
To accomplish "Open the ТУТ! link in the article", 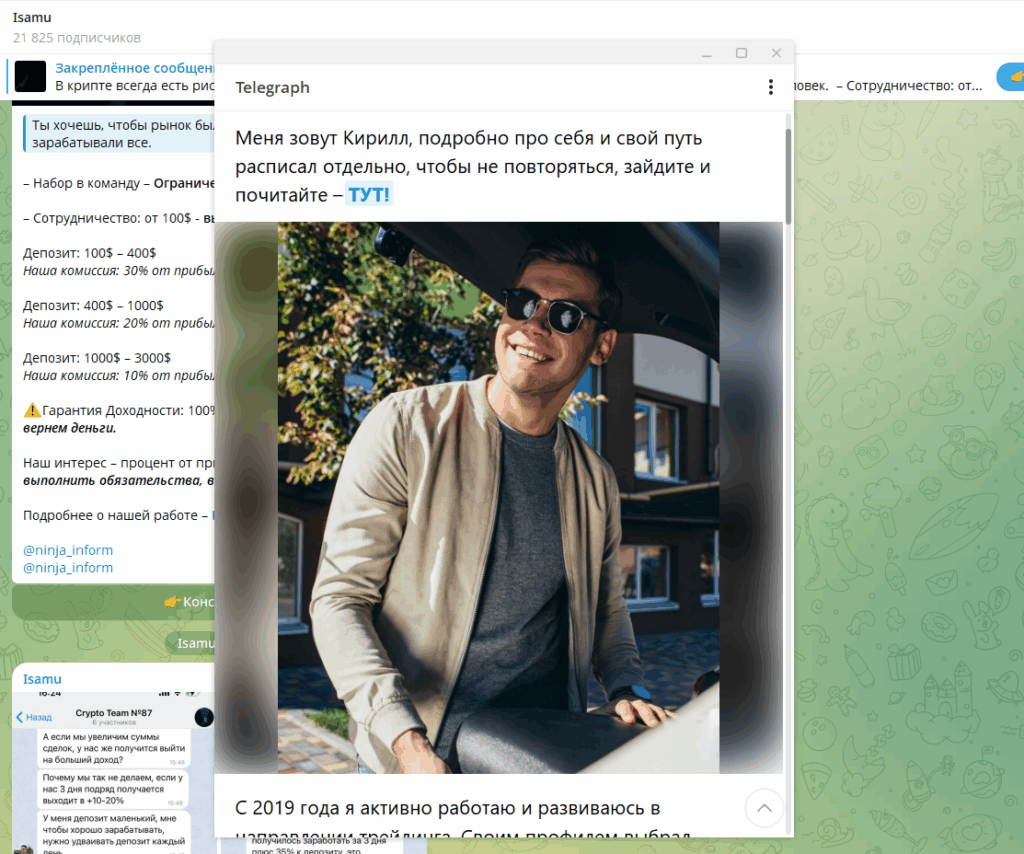I will coord(369,195).
